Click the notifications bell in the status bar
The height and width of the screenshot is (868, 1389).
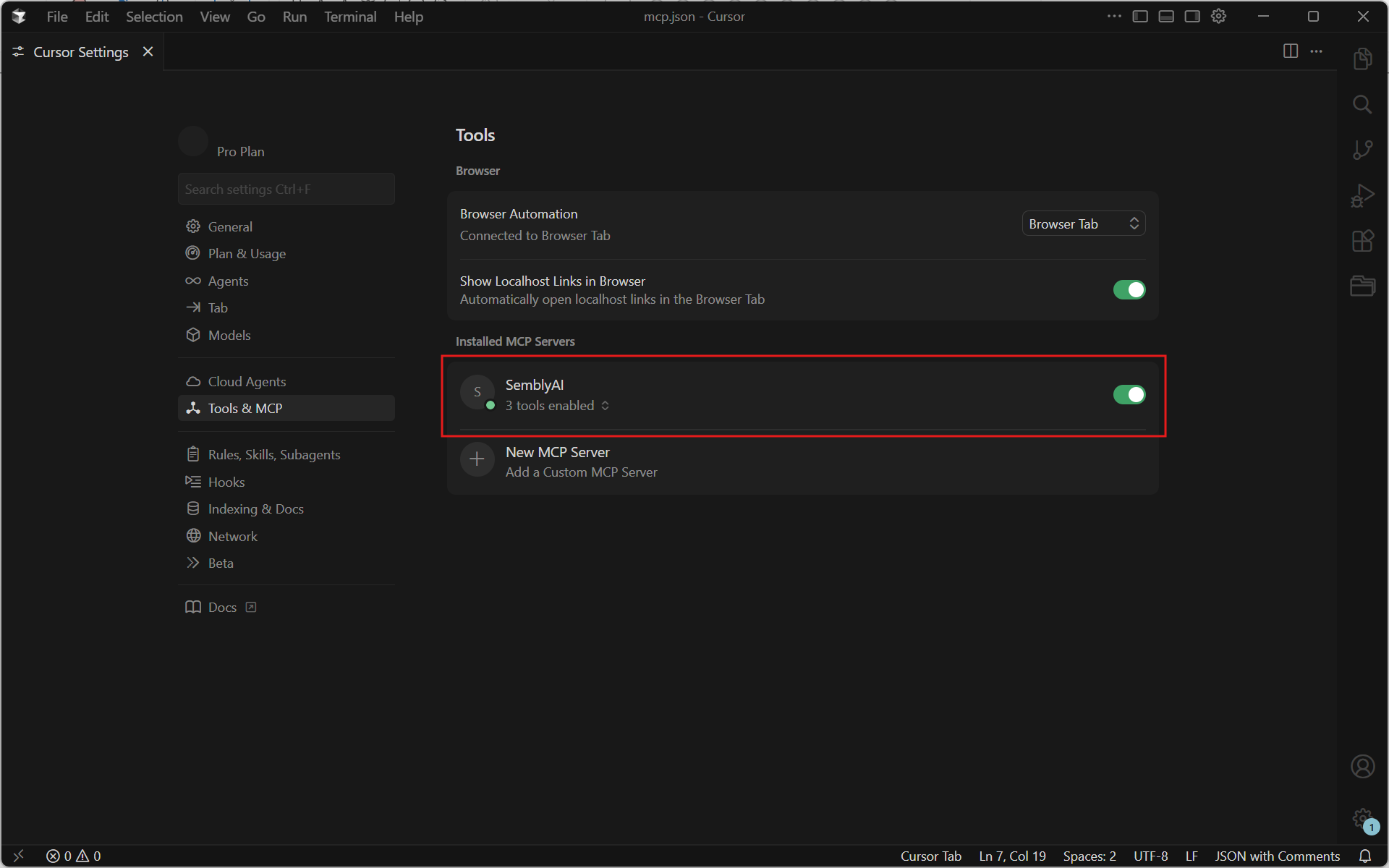[x=1364, y=856]
